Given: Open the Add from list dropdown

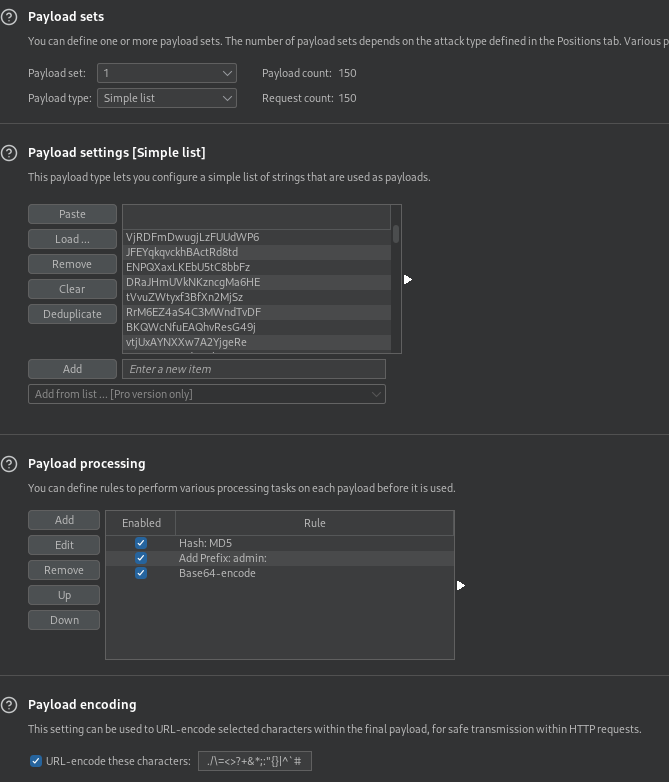Looking at the screenshot, I should click(207, 394).
